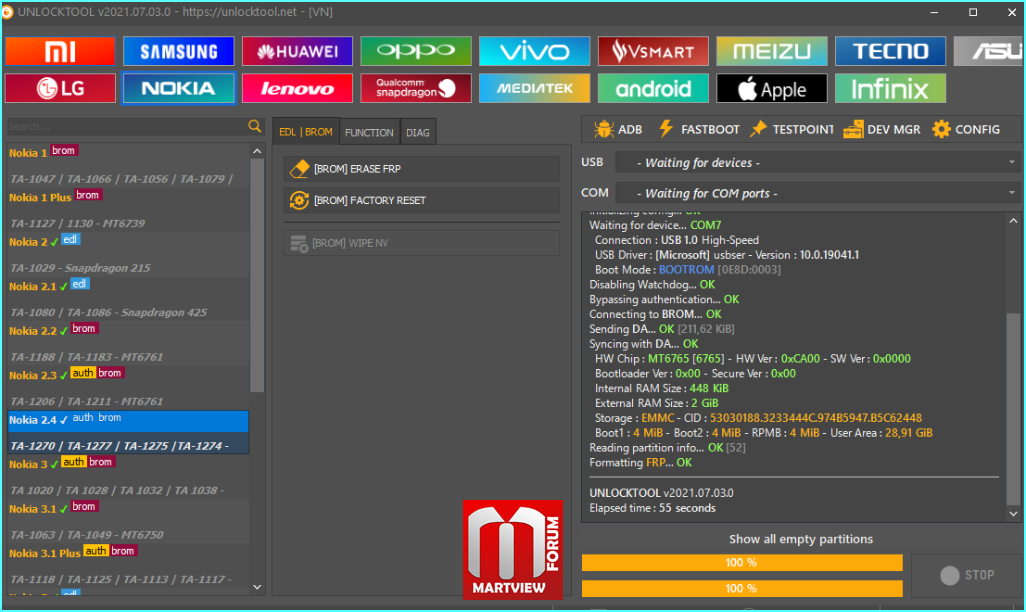This screenshot has width=1026, height=612.
Task: Click log panel scroll-up arrow
Action: (x=1014, y=221)
